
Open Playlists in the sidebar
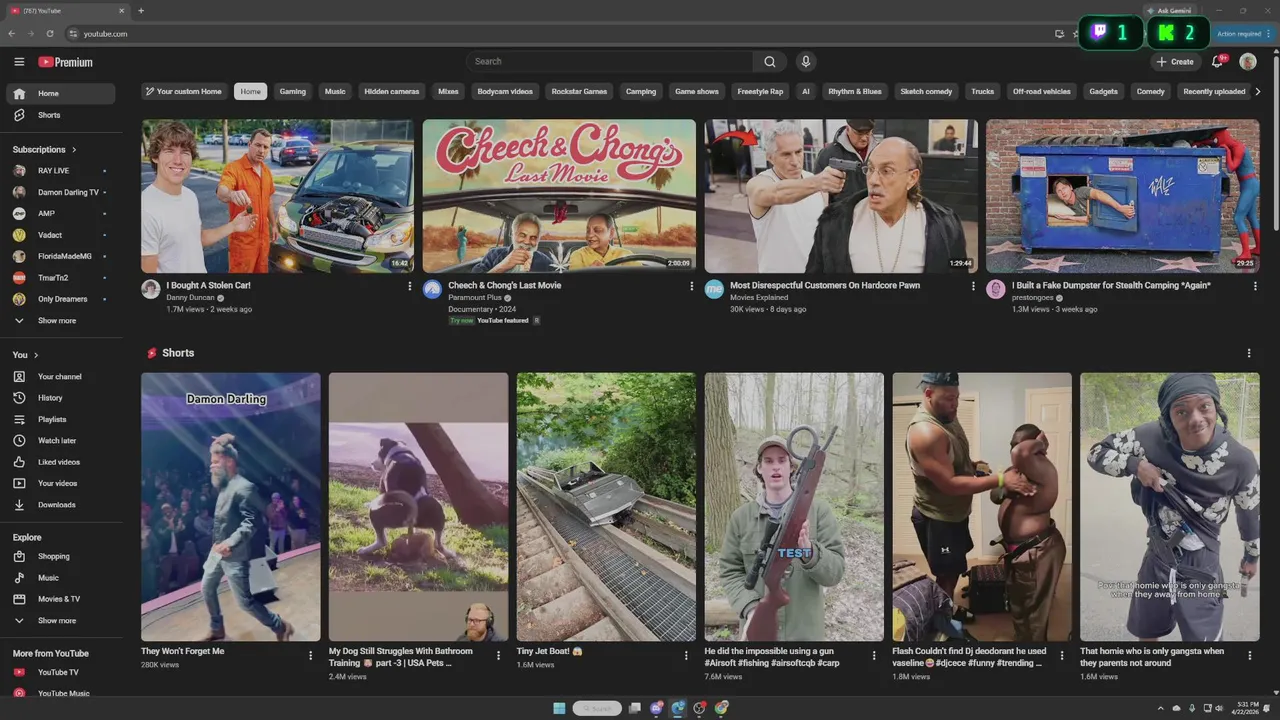tap(62, 419)
